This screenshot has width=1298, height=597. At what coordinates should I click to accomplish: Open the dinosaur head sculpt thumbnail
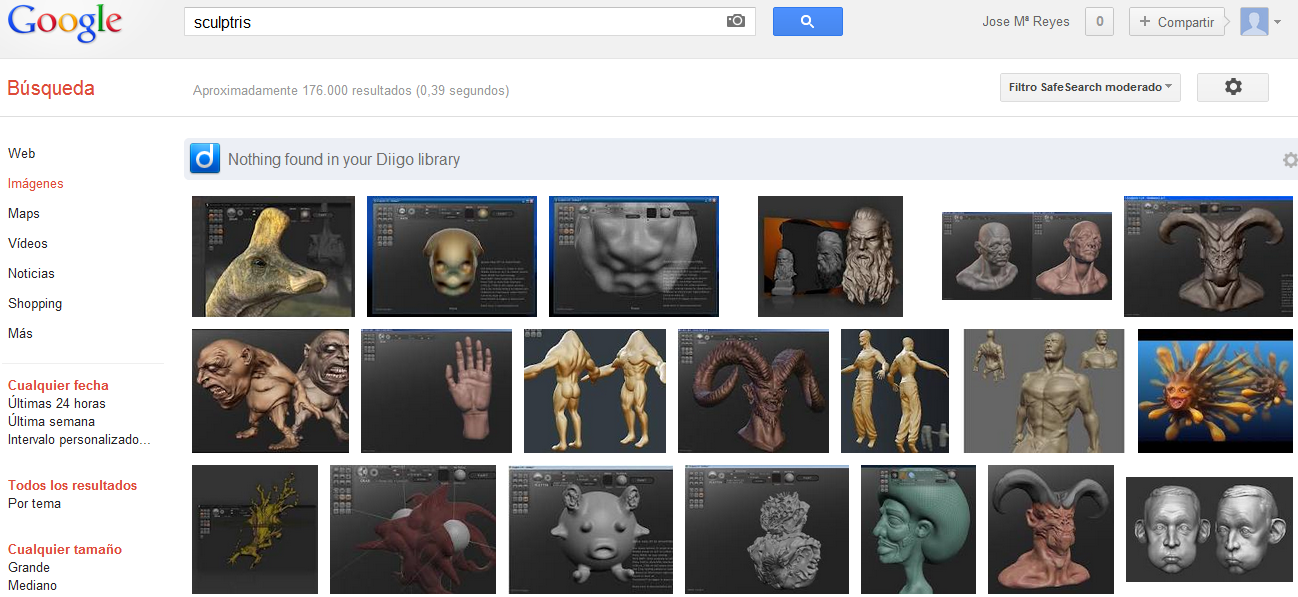click(x=273, y=256)
